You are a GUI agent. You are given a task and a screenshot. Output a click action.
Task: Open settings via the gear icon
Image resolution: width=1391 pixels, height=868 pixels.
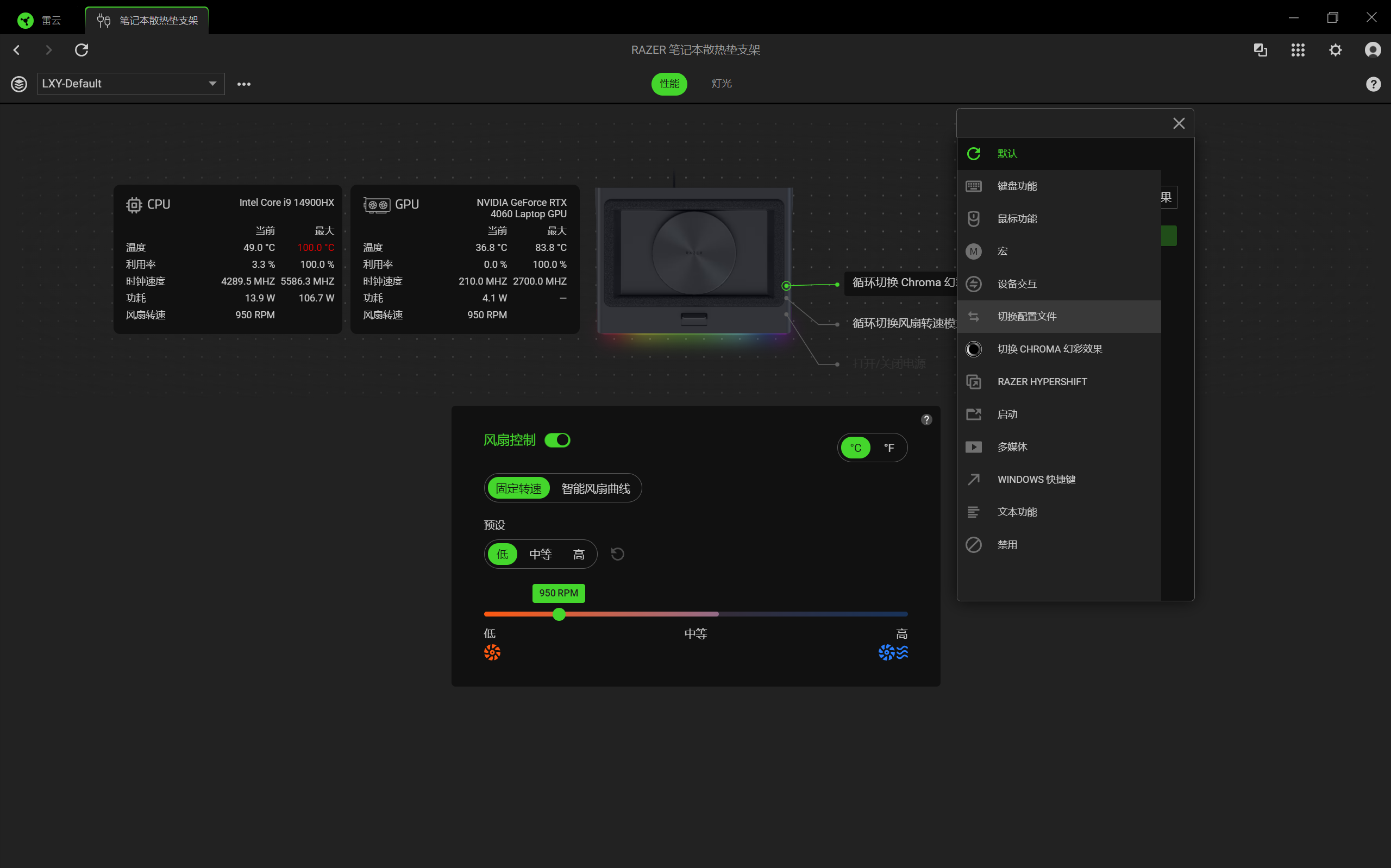(x=1336, y=50)
